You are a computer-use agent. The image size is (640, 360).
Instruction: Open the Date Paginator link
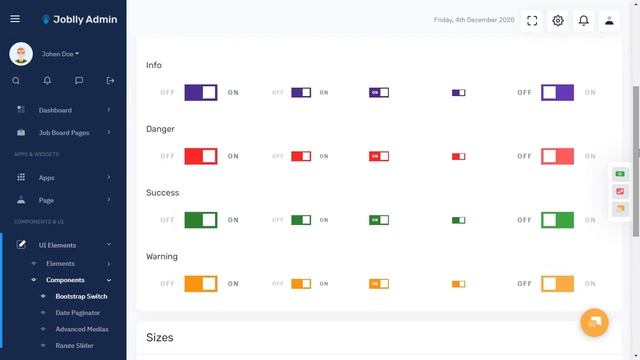(x=78, y=313)
